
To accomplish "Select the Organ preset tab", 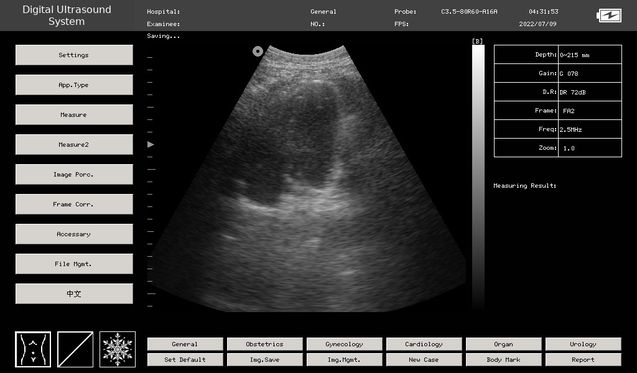I will pyautogui.click(x=503, y=344).
